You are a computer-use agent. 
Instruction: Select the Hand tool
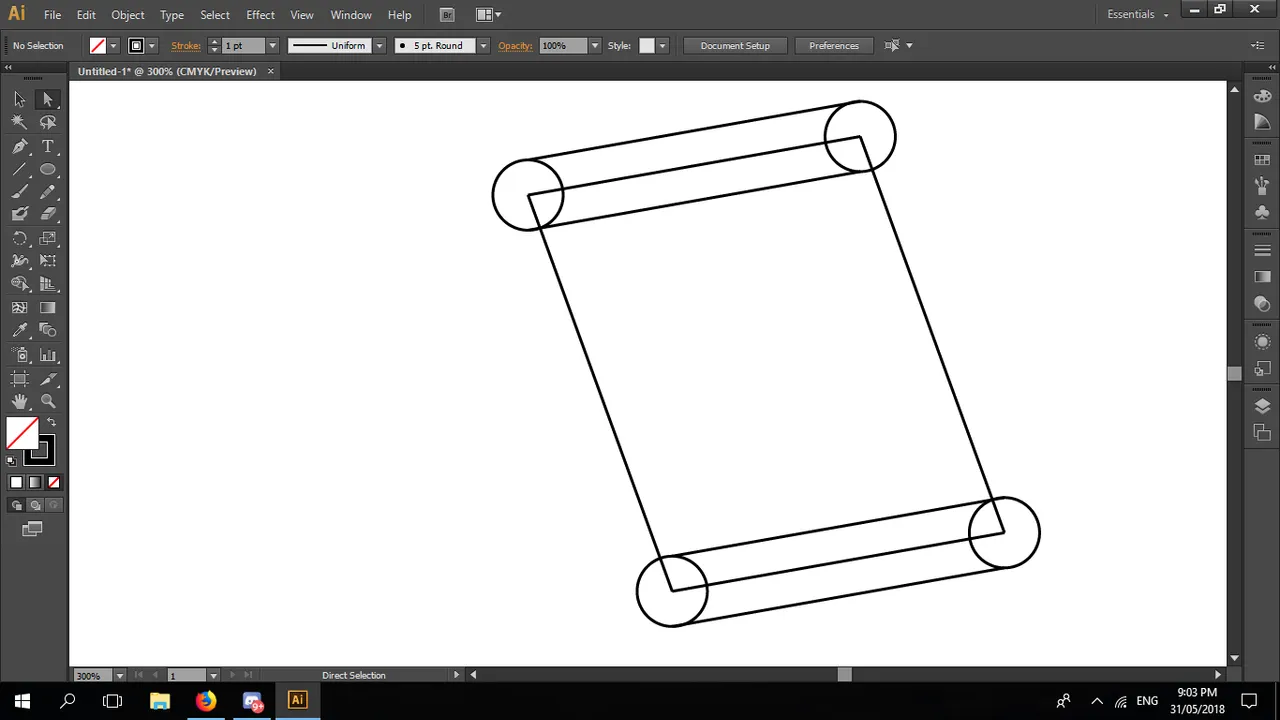(20, 402)
